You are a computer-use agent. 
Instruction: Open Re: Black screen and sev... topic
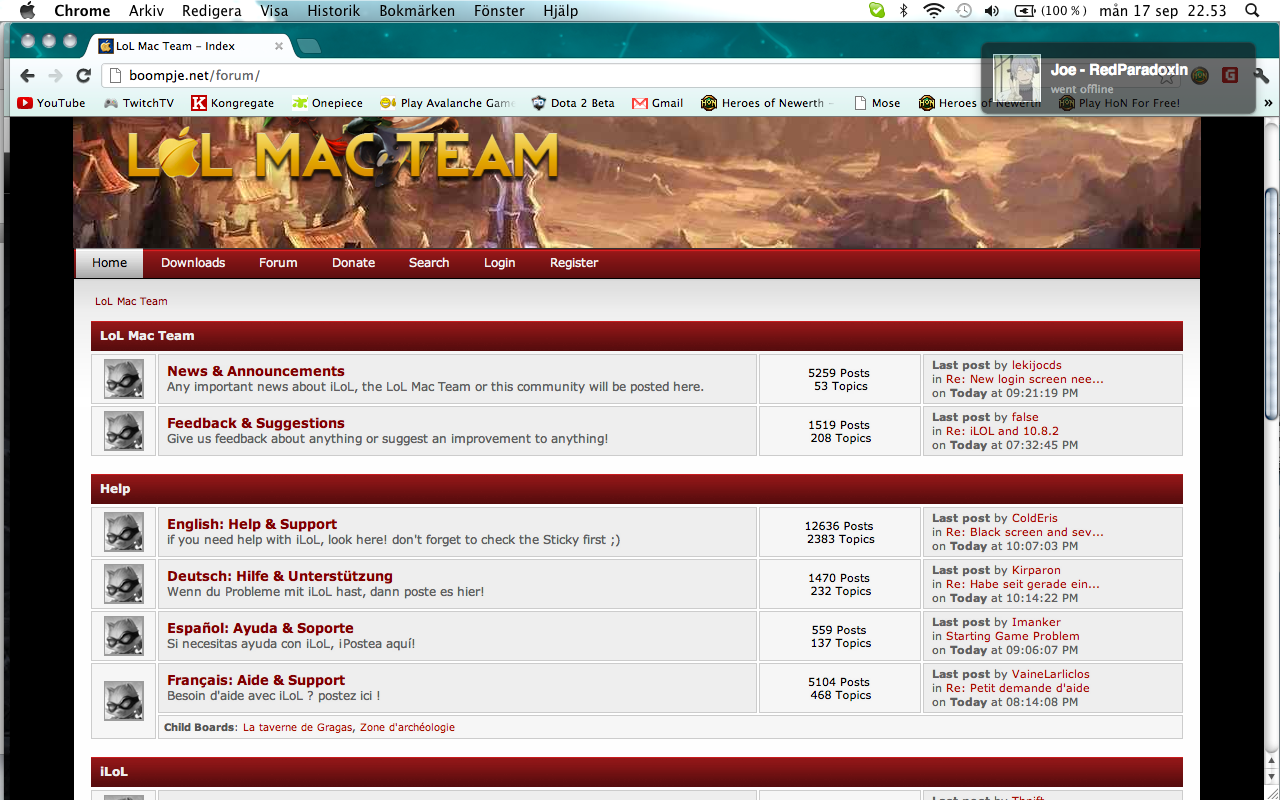1025,532
